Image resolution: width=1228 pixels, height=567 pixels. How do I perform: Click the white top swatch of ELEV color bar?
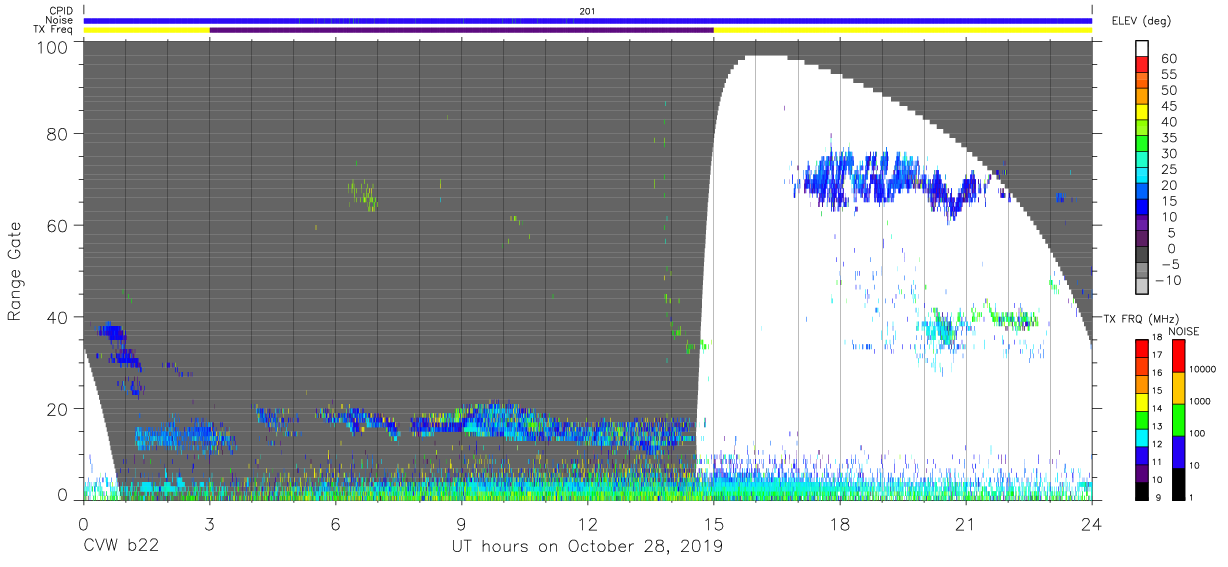(x=1143, y=49)
